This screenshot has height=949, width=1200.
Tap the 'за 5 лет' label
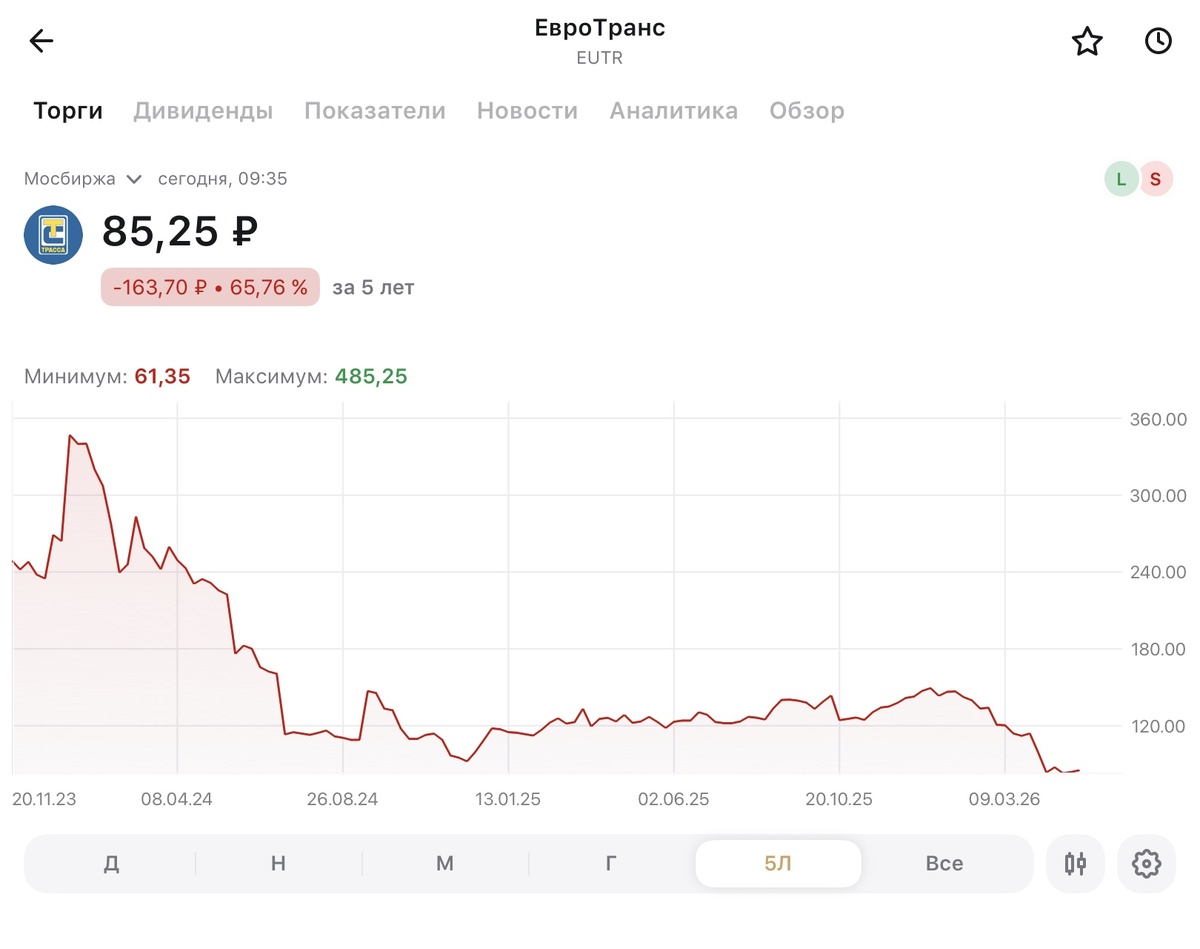pyautogui.click(x=373, y=288)
